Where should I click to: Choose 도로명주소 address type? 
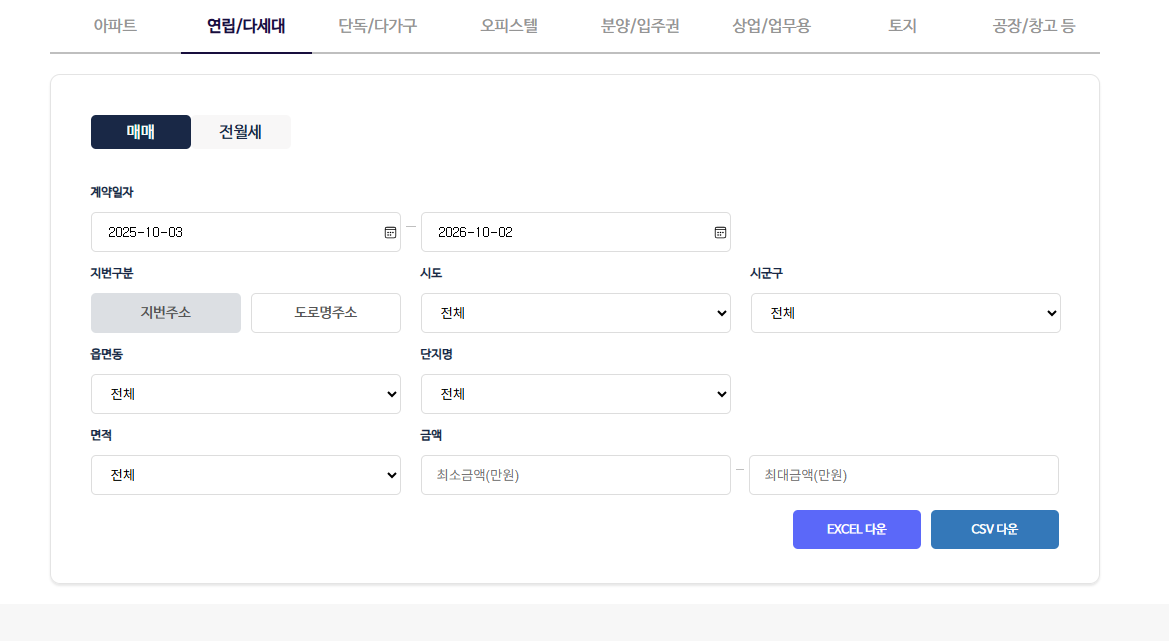point(326,313)
